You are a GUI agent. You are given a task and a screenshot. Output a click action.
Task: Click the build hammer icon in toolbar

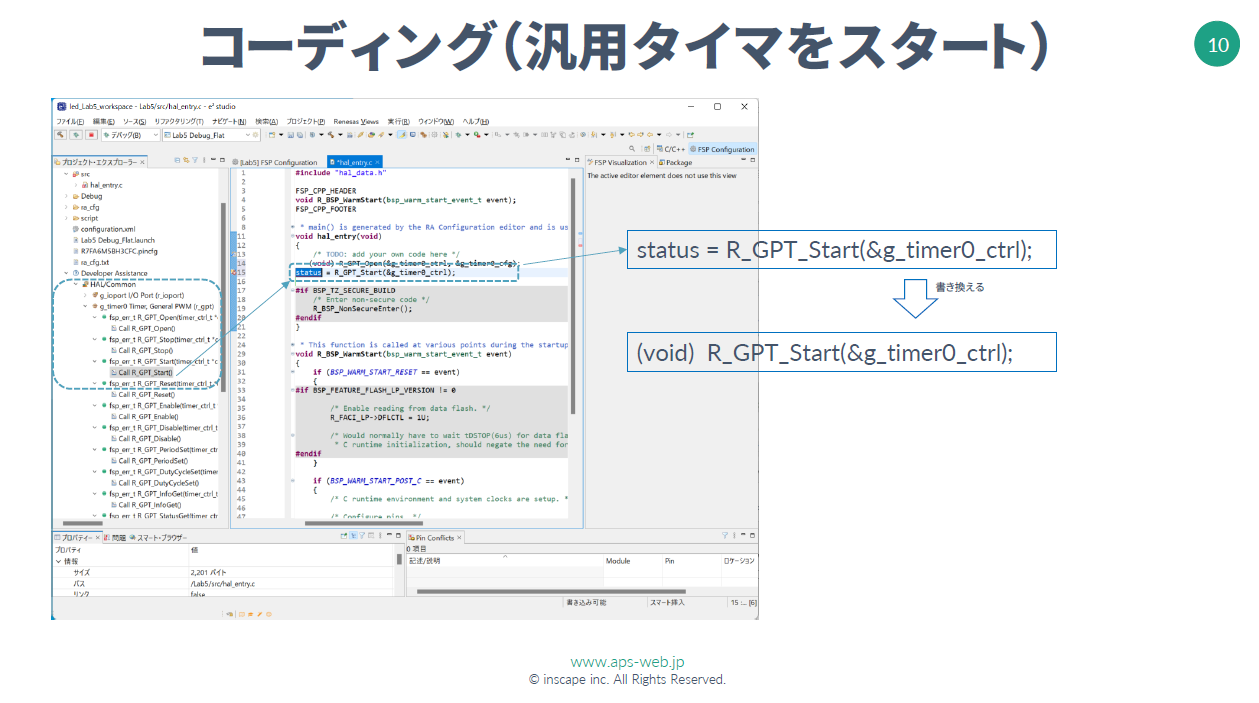point(60,134)
